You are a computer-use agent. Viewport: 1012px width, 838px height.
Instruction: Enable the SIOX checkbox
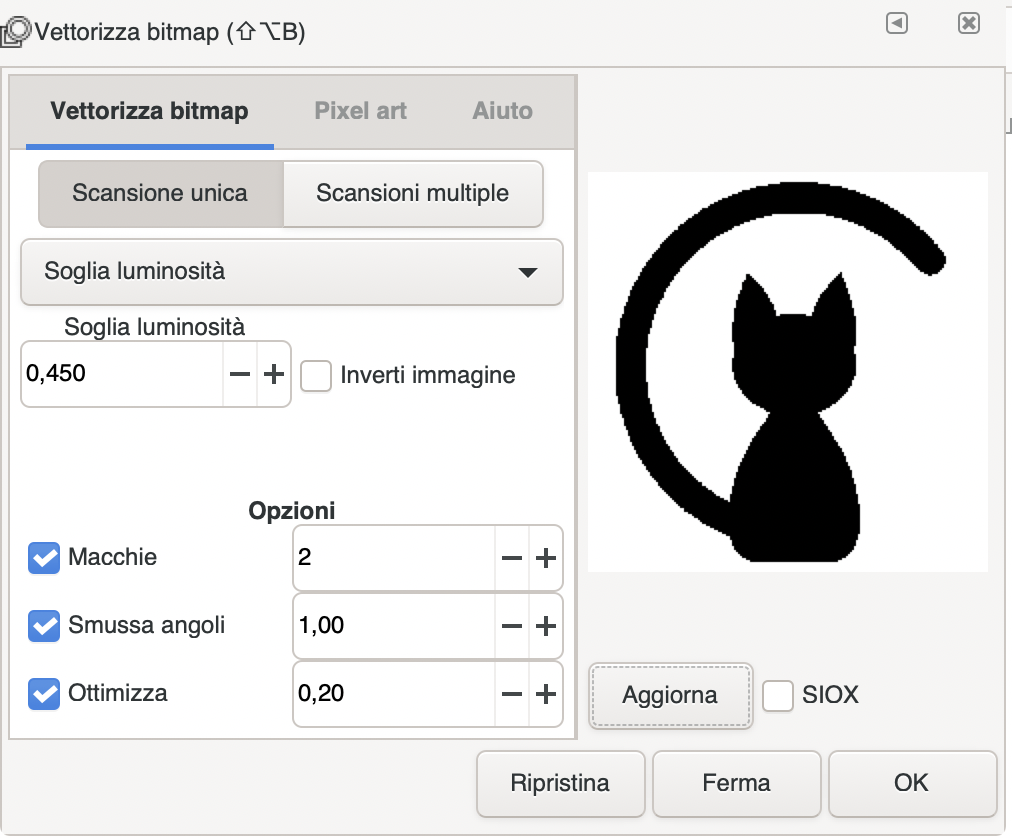coord(778,695)
